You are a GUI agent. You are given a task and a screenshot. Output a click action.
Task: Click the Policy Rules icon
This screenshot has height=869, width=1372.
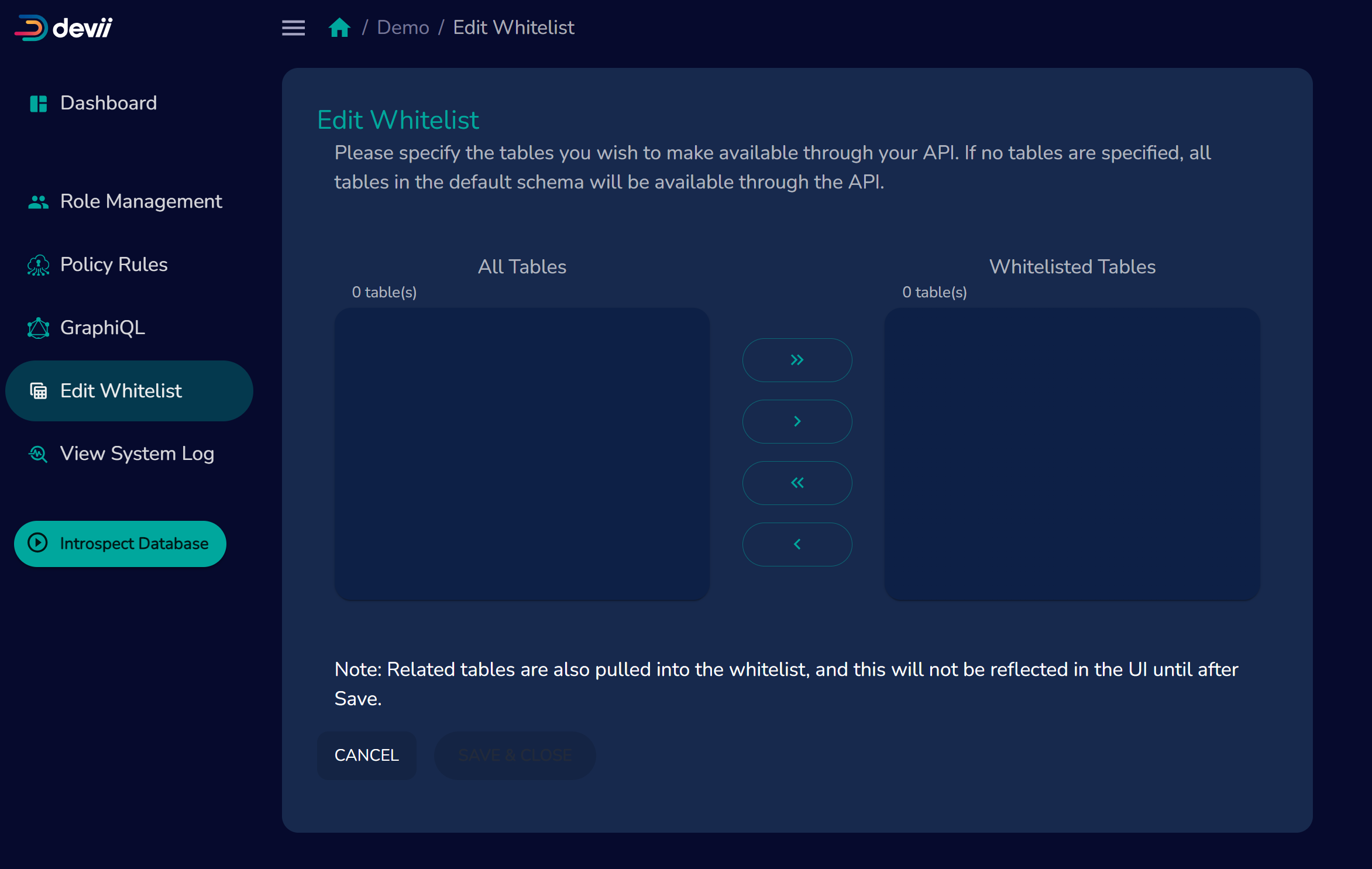(x=39, y=265)
